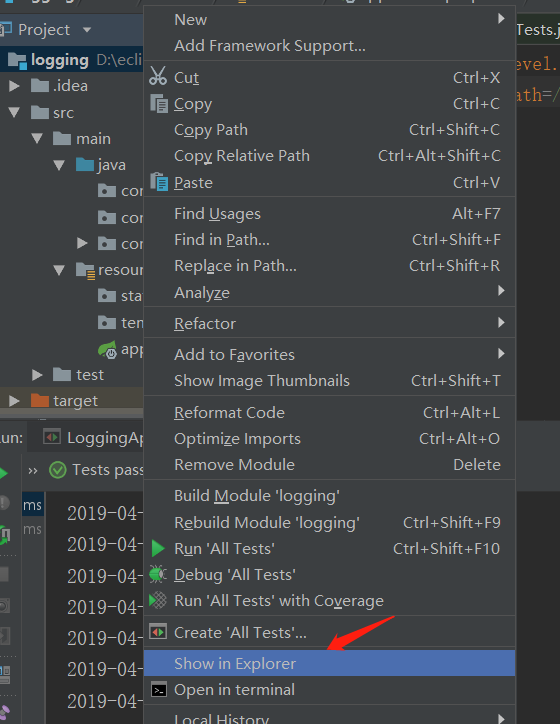Image resolution: width=560 pixels, height=724 pixels.
Task: Choose Find in Path
Action: click(330, 239)
